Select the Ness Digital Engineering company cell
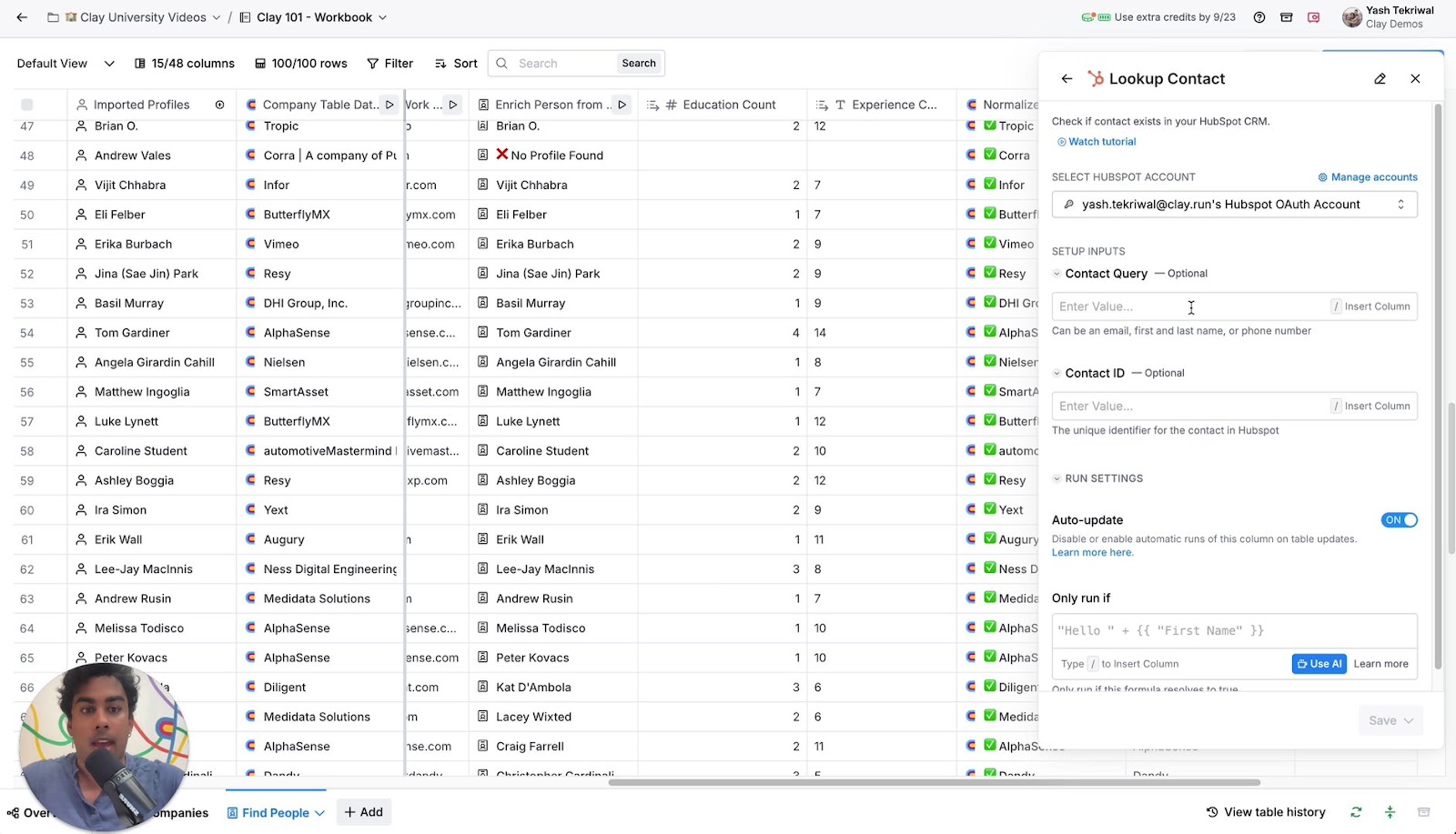Viewport: 1456px width, 834px height. click(320, 569)
